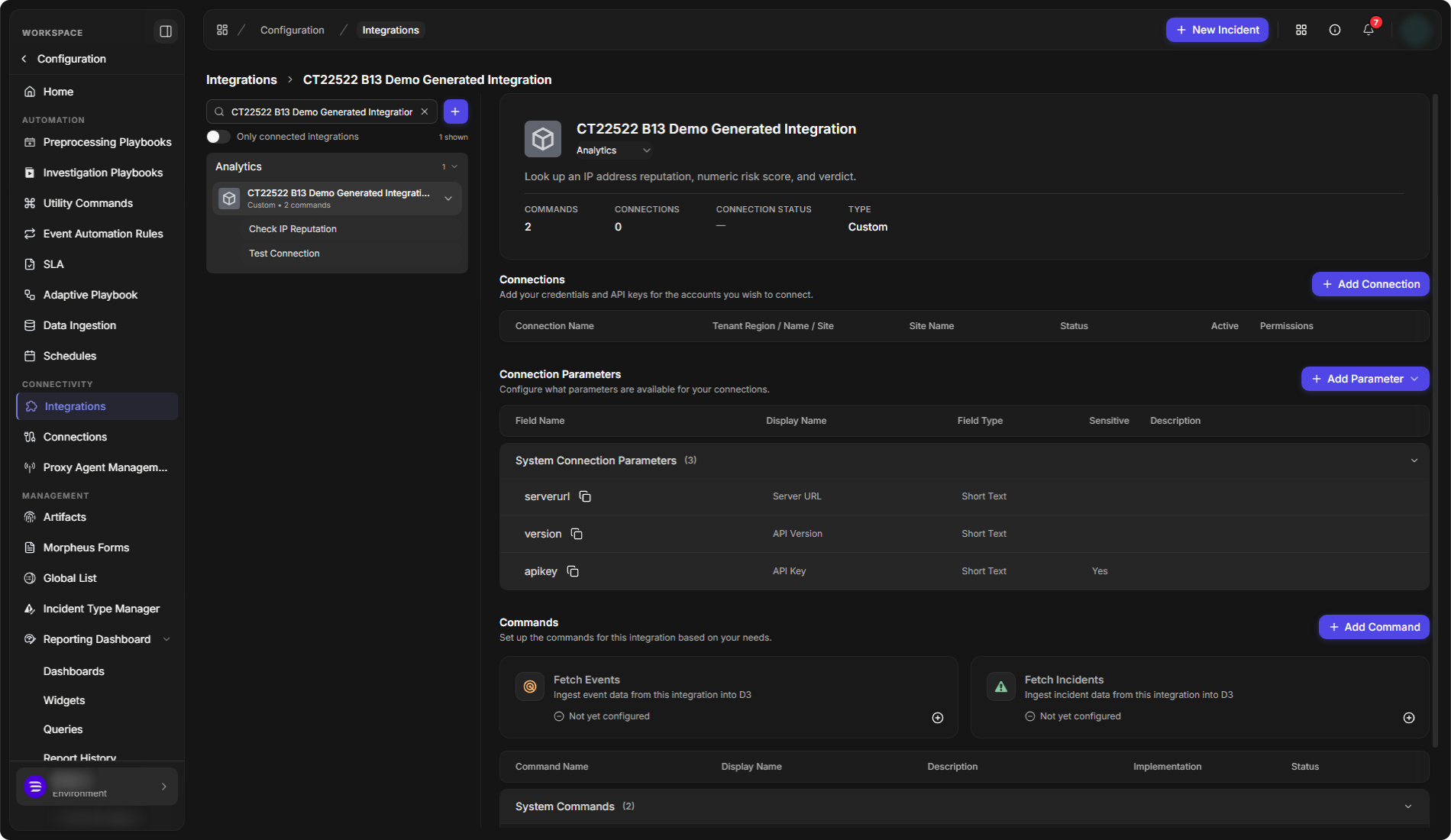Open Configuration breadcrumb in top bar
Viewport: 1451px width, 840px height.
292,30
